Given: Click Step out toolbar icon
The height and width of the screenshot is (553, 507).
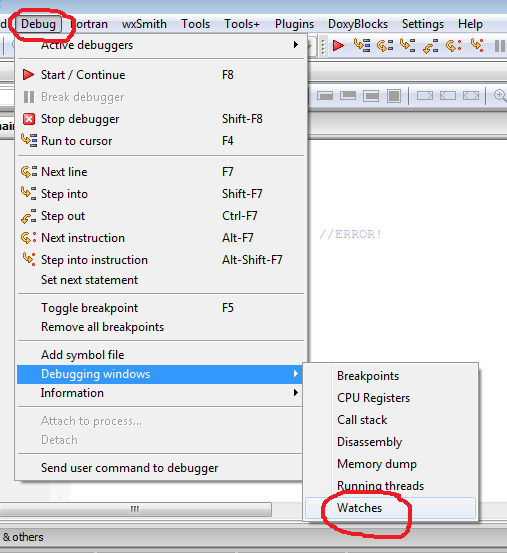Looking at the screenshot, I should point(430,46).
